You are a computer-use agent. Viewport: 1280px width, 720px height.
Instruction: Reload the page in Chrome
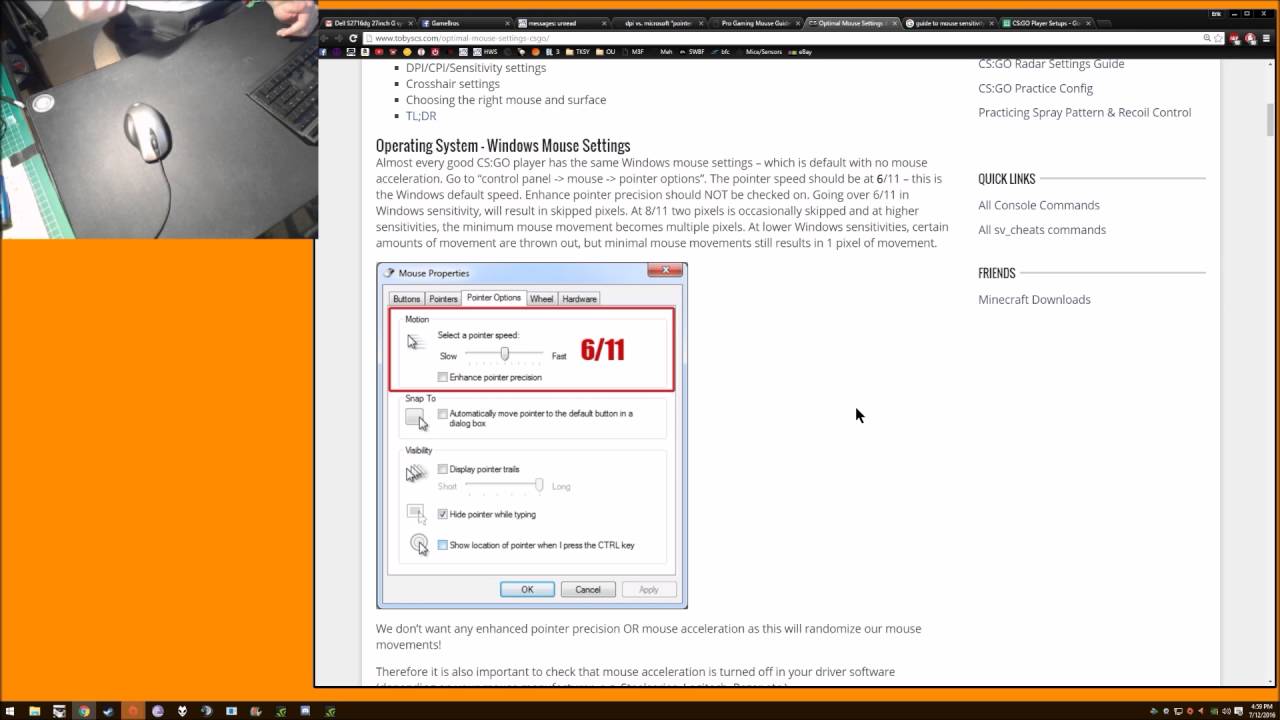pos(353,38)
